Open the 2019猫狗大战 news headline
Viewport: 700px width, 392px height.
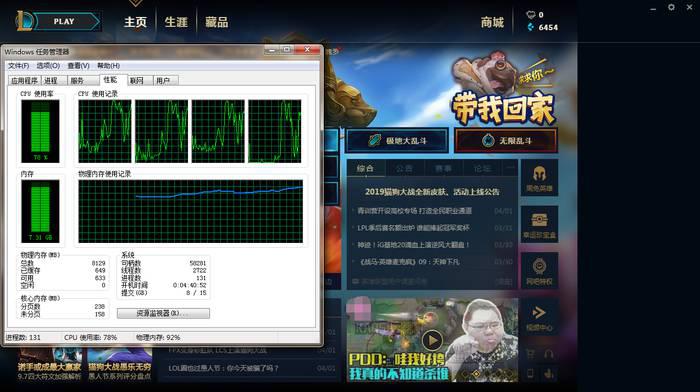432,192
